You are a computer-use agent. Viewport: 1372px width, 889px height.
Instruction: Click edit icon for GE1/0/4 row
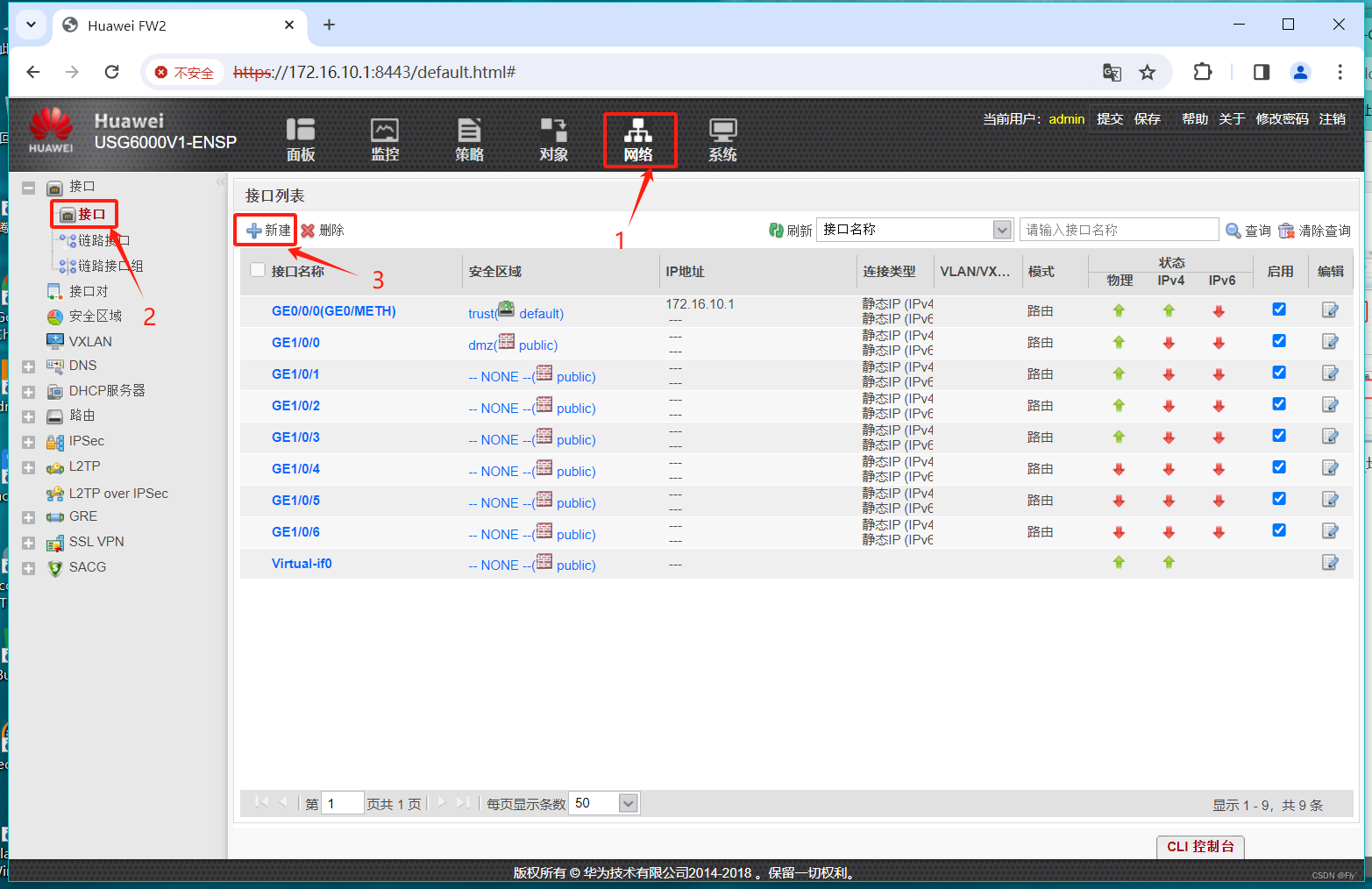coord(1330,467)
